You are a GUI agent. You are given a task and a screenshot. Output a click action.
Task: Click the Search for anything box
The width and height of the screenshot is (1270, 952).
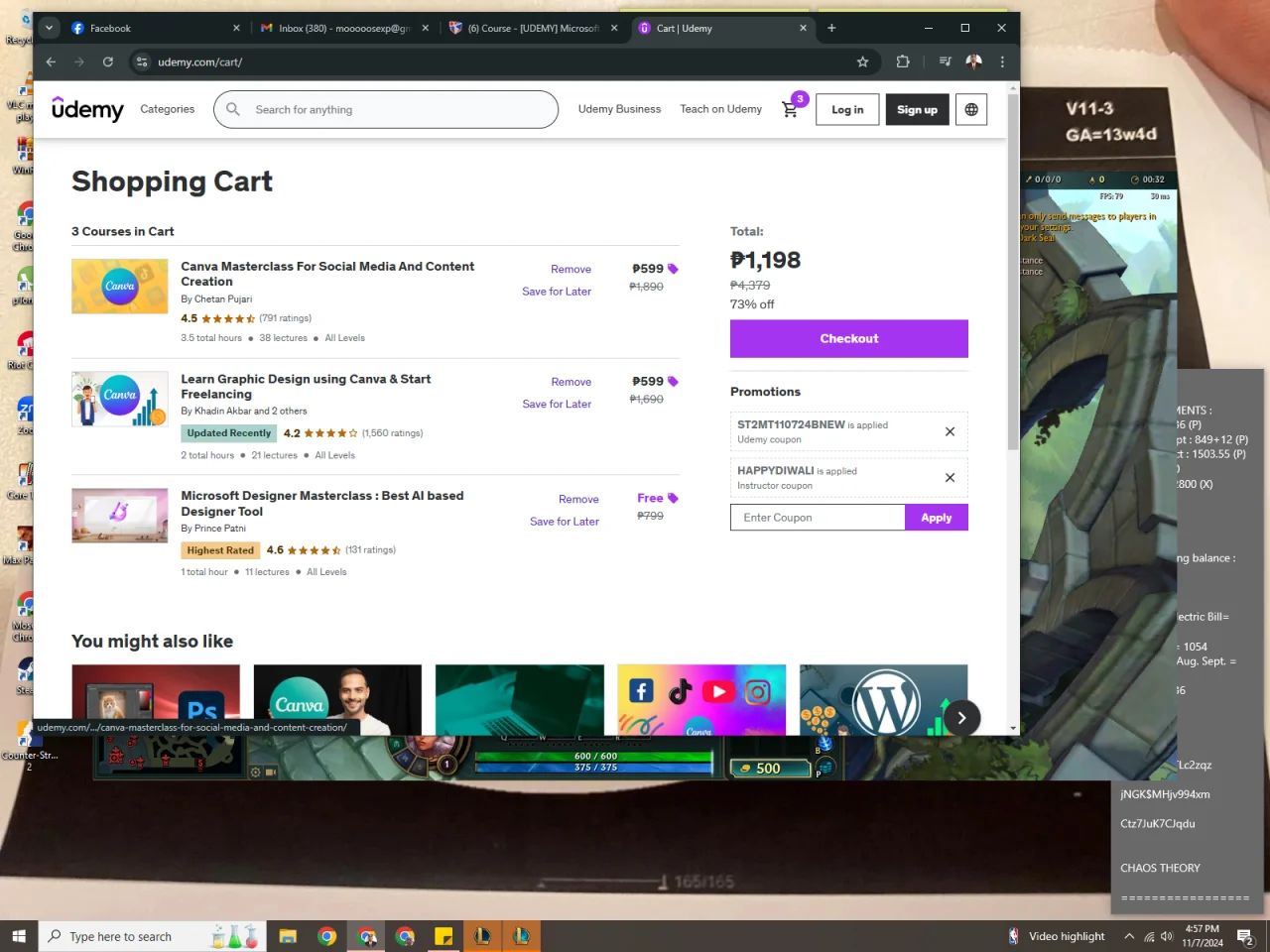[386, 109]
